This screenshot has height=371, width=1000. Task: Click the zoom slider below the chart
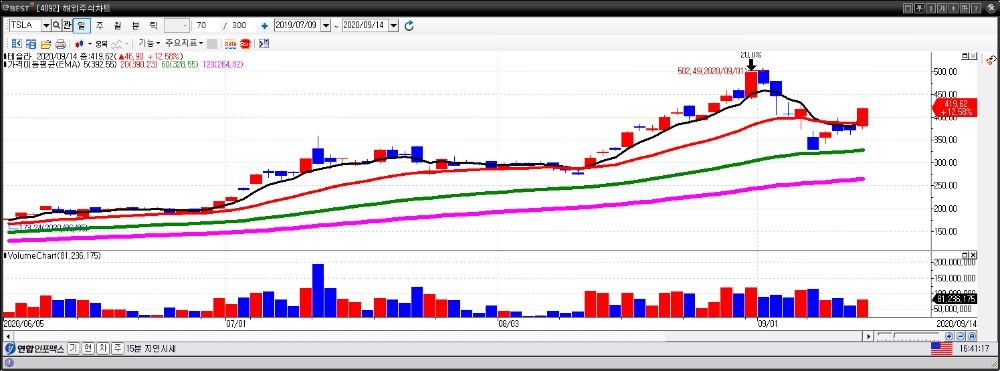(x=908, y=335)
